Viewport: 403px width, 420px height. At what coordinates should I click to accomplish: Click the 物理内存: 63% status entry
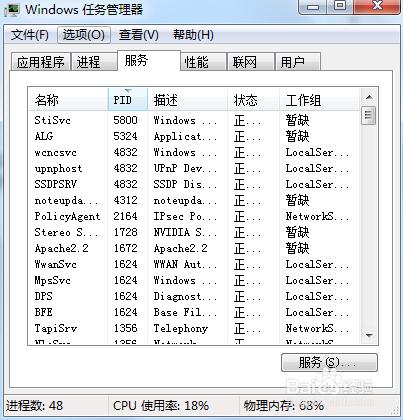pos(284,406)
